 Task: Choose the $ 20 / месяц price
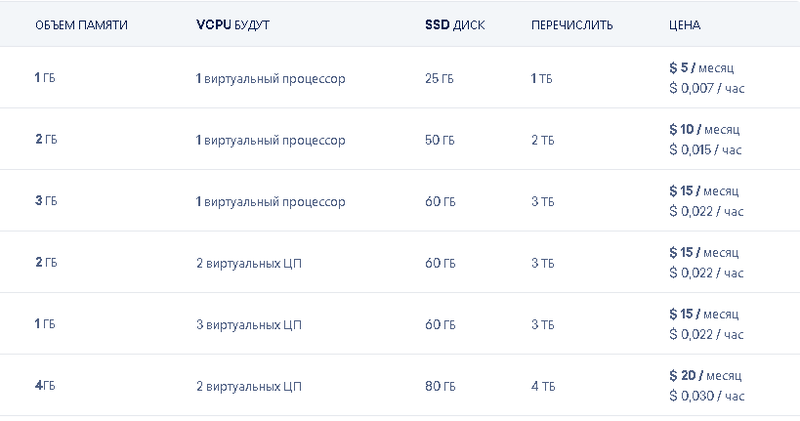point(707,377)
